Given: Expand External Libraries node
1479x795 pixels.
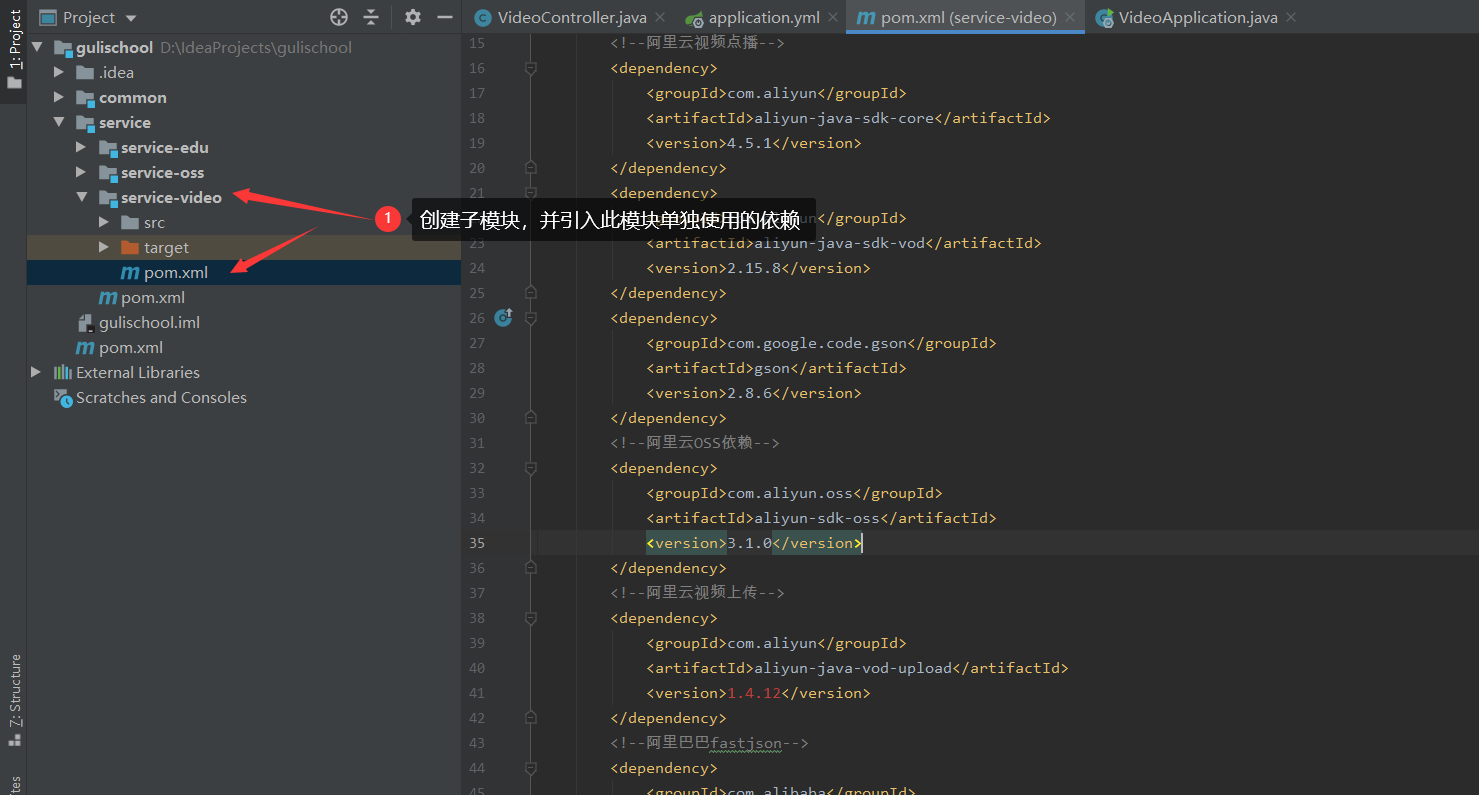Looking at the screenshot, I should tap(37, 372).
